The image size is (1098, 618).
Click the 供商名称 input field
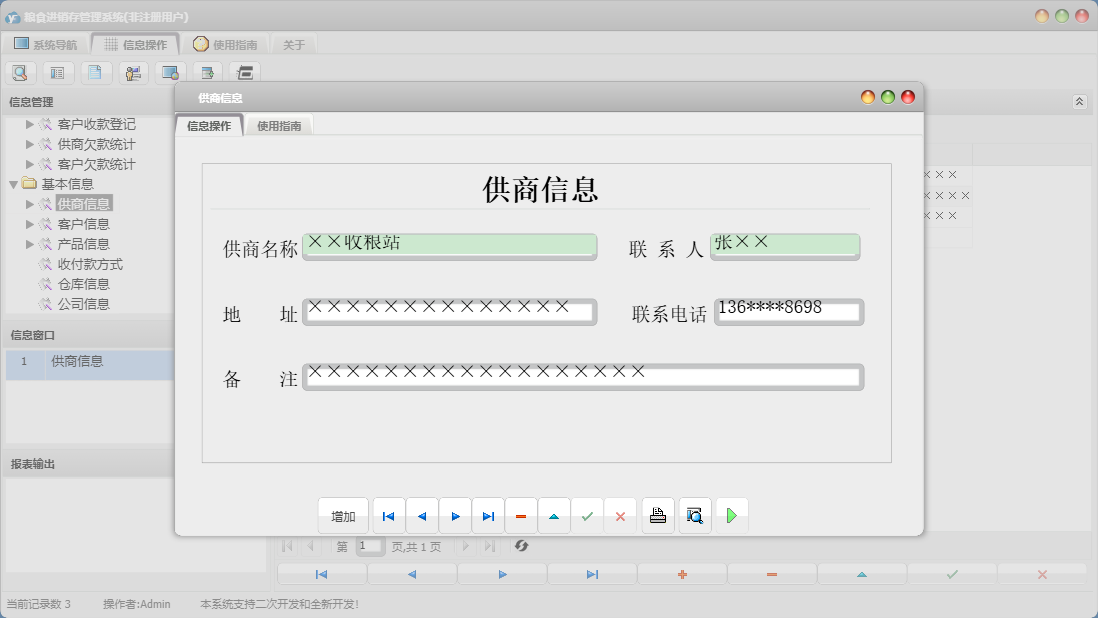click(450, 246)
